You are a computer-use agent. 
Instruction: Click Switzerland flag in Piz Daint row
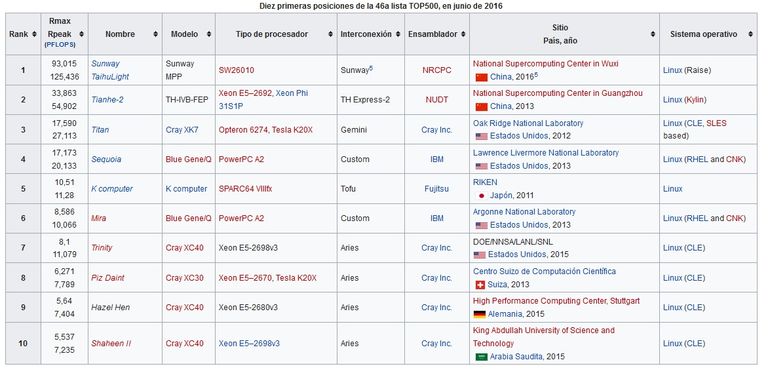(480, 284)
